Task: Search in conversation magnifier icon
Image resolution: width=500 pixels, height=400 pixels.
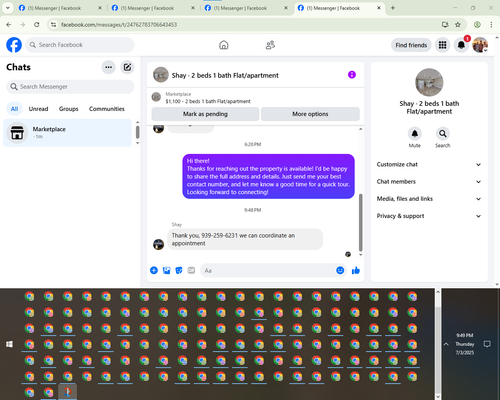Action: pos(443,134)
